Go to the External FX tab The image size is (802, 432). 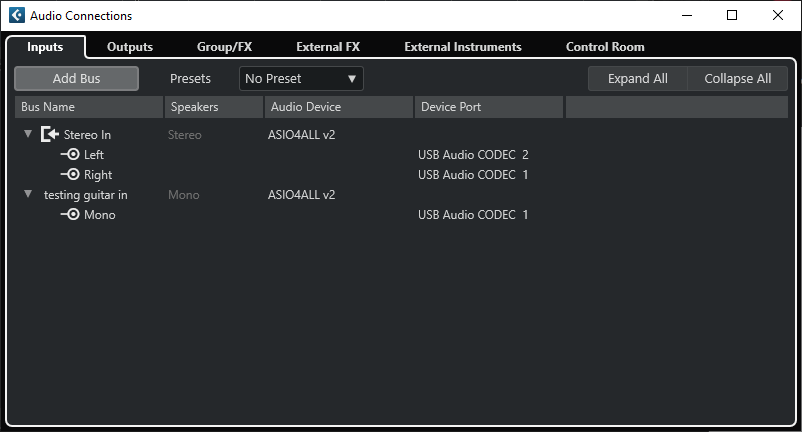[328, 47]
